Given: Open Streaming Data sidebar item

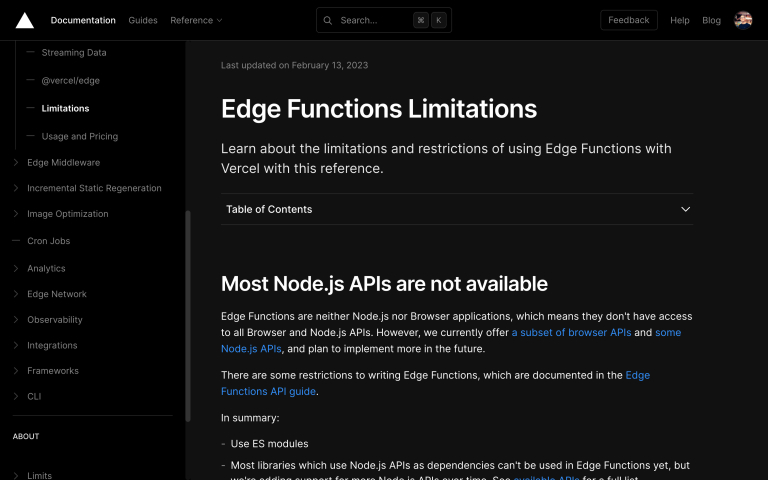Looking at the screenshot, I should (74, 52).
